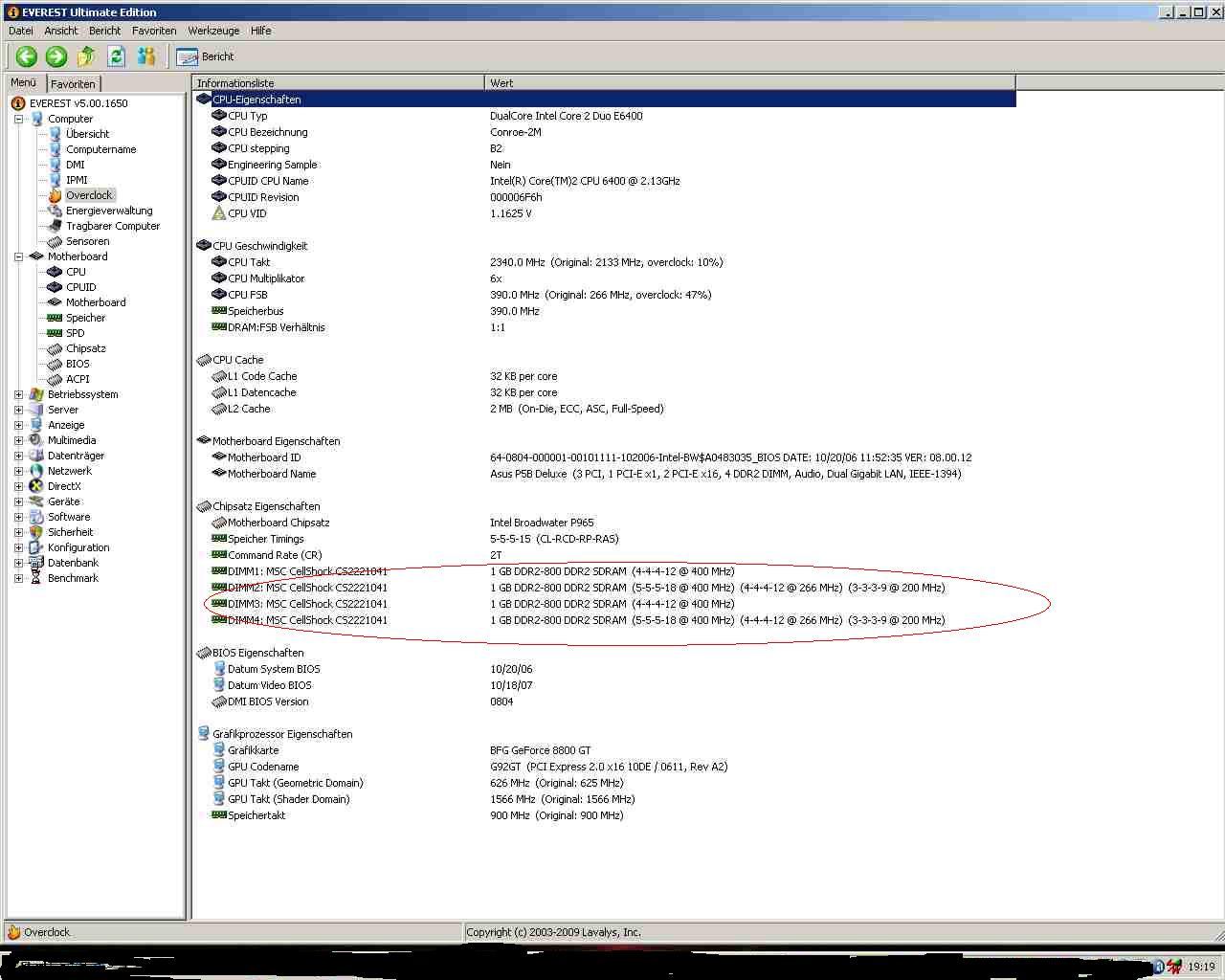Click the Wert column header

(x=749, y=83)
